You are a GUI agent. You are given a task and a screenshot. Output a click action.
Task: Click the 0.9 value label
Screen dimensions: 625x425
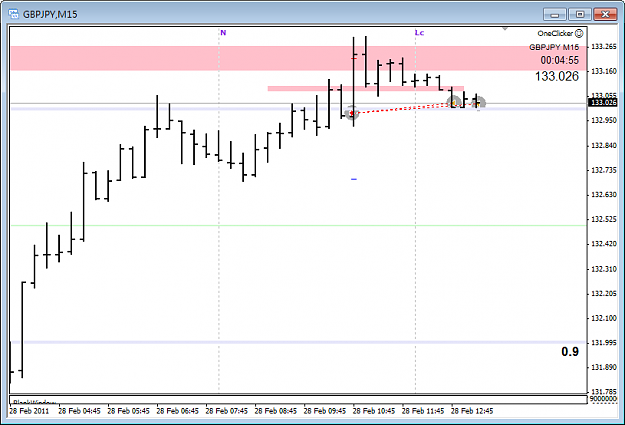point(570,352)
